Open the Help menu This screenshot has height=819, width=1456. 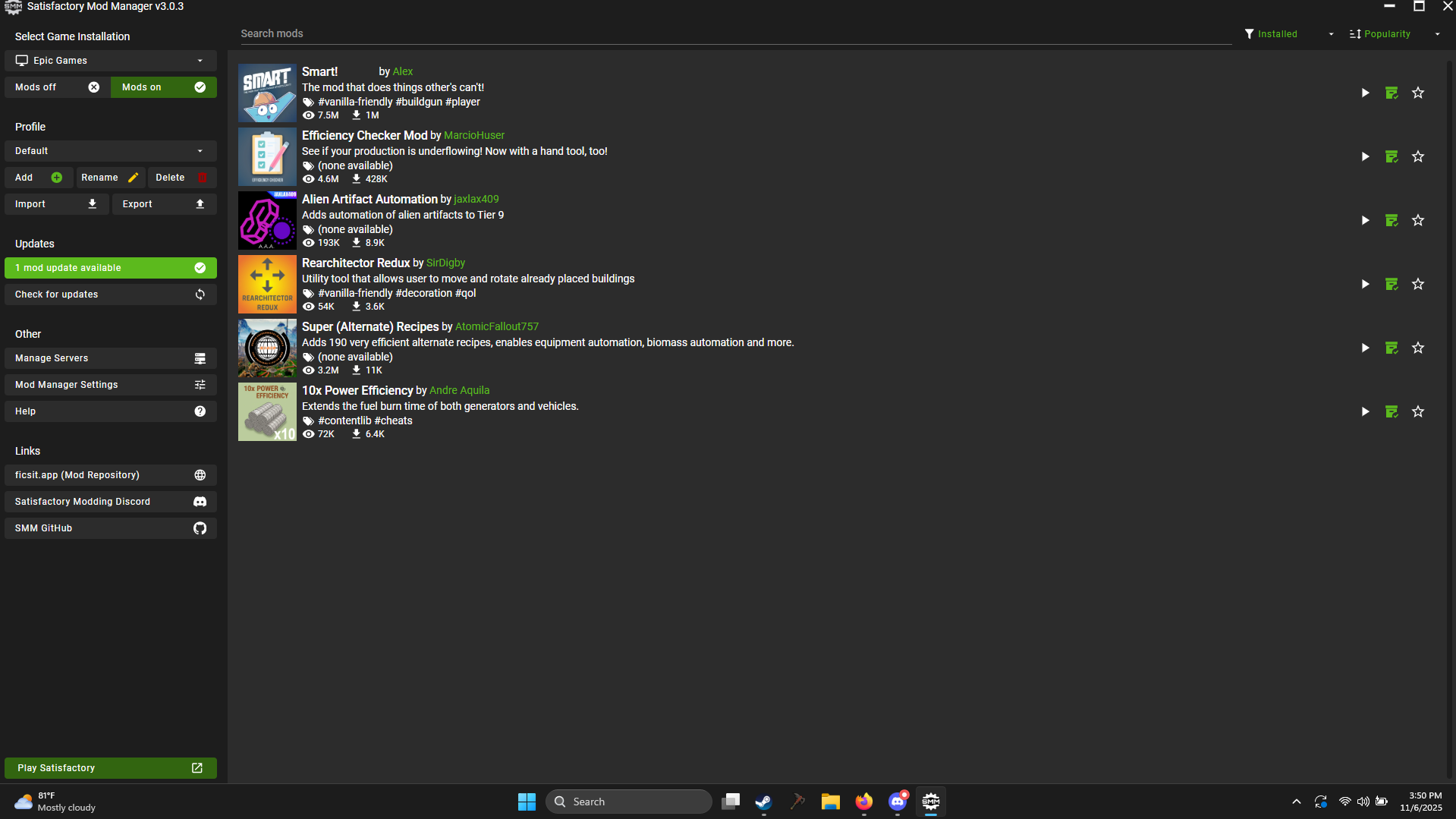click(x=111, y=411)
